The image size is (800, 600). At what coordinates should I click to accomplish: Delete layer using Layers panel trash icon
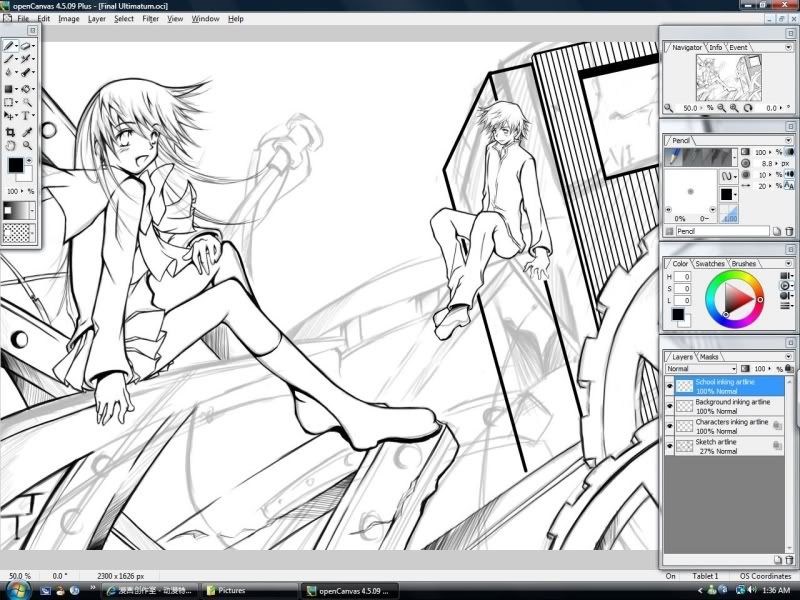coord(790,559)
